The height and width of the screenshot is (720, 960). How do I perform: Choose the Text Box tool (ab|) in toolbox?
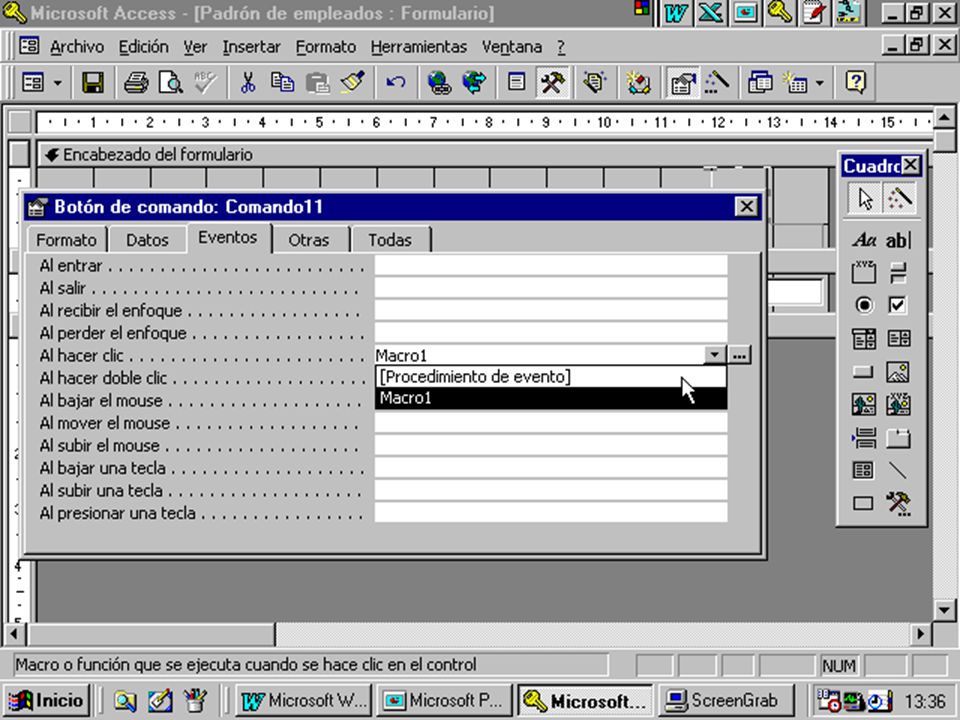click(898, 239)
